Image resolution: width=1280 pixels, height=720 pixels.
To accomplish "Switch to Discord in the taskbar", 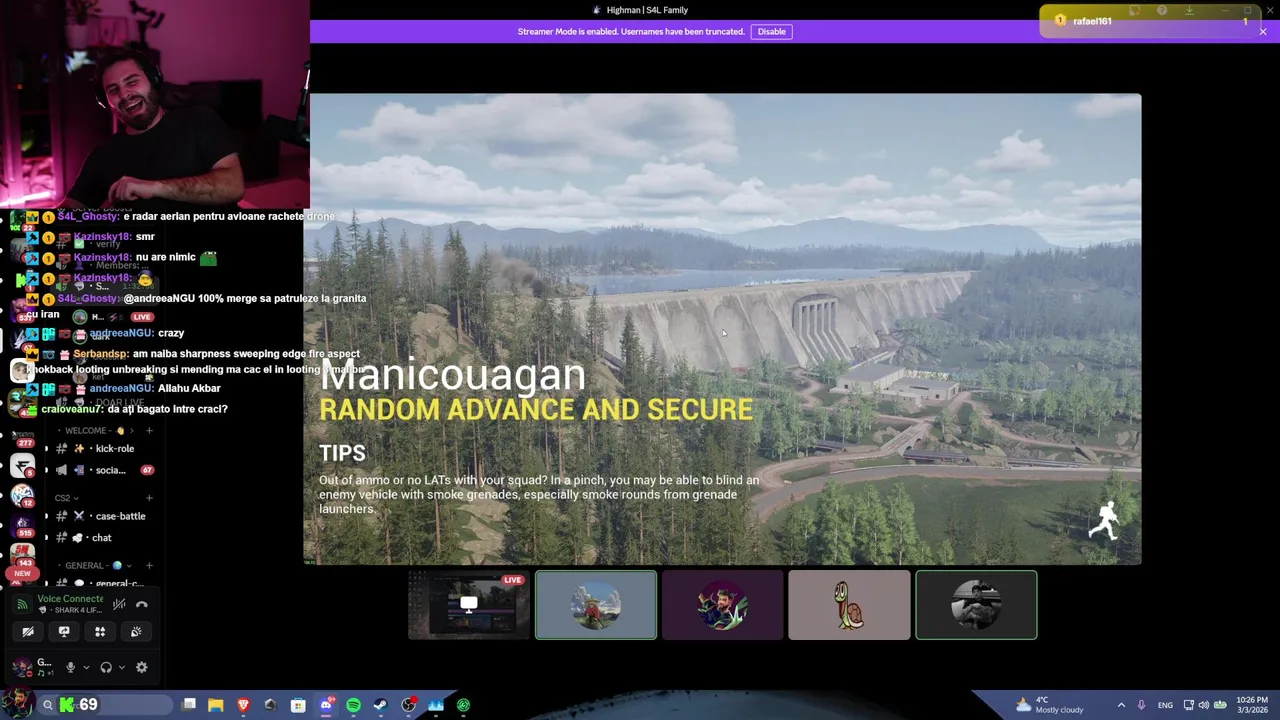I will pyautogui.click(x=326, y=705).
